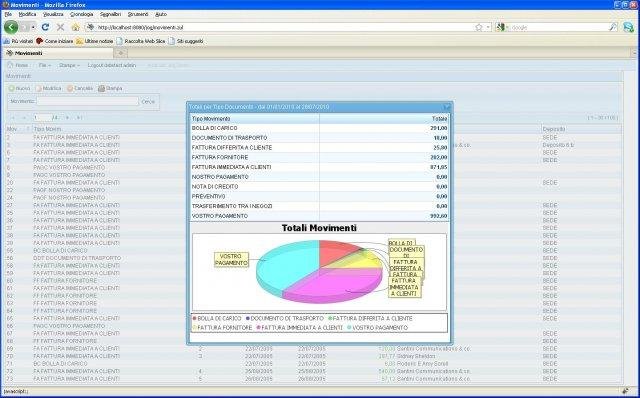
Task: Click the Home button in app toolbar
Action: 18,65
